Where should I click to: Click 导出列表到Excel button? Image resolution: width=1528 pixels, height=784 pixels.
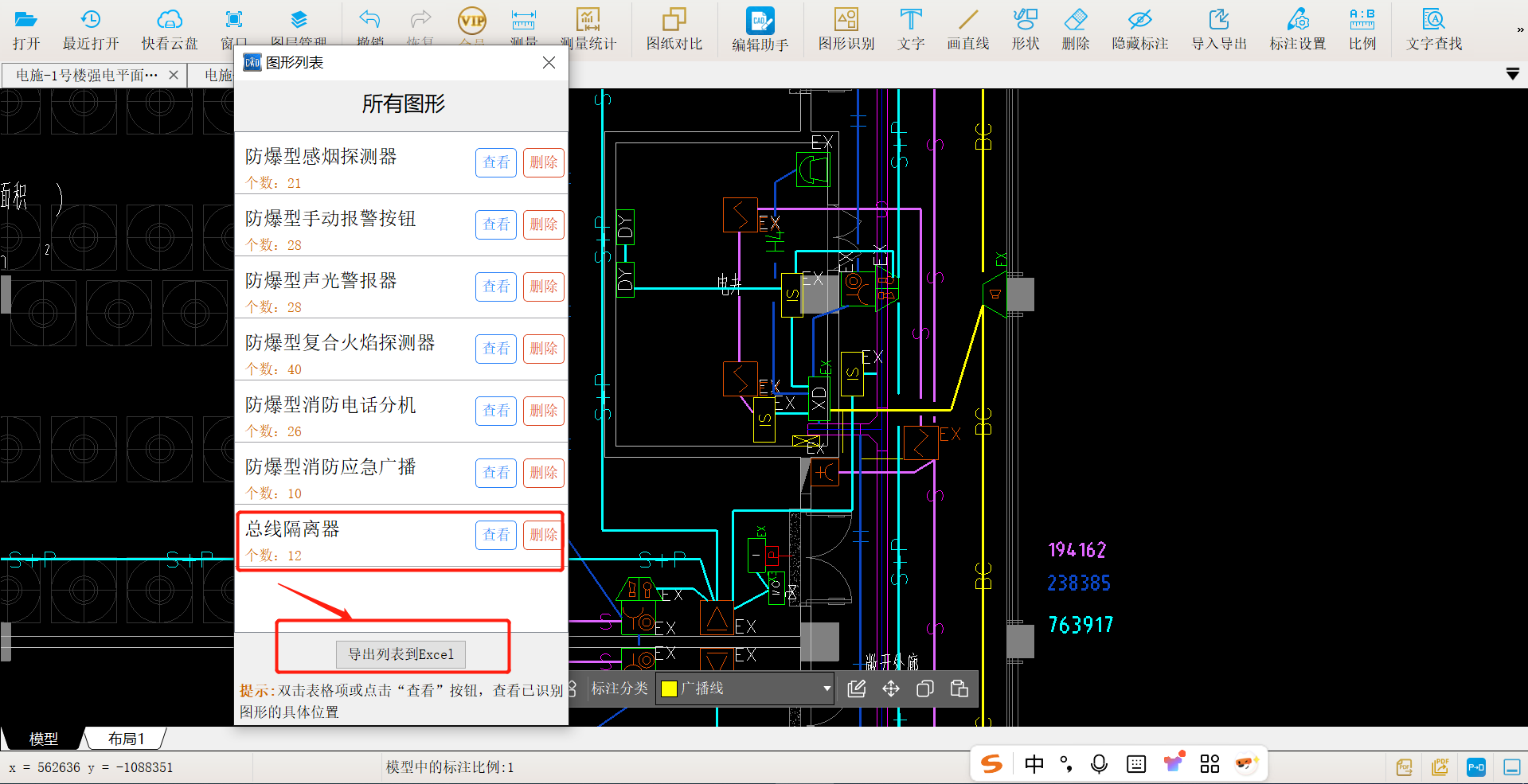(401, 654)
